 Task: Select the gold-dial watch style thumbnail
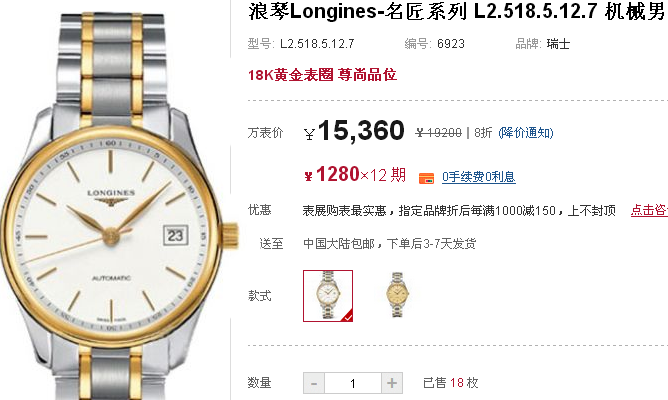[x=397, y=295]
